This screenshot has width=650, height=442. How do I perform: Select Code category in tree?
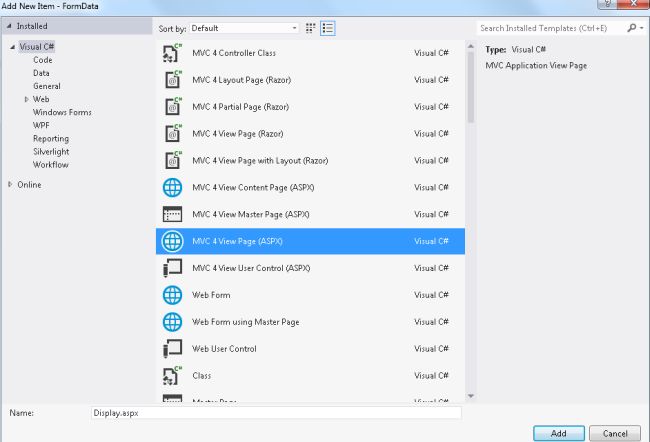43,60
